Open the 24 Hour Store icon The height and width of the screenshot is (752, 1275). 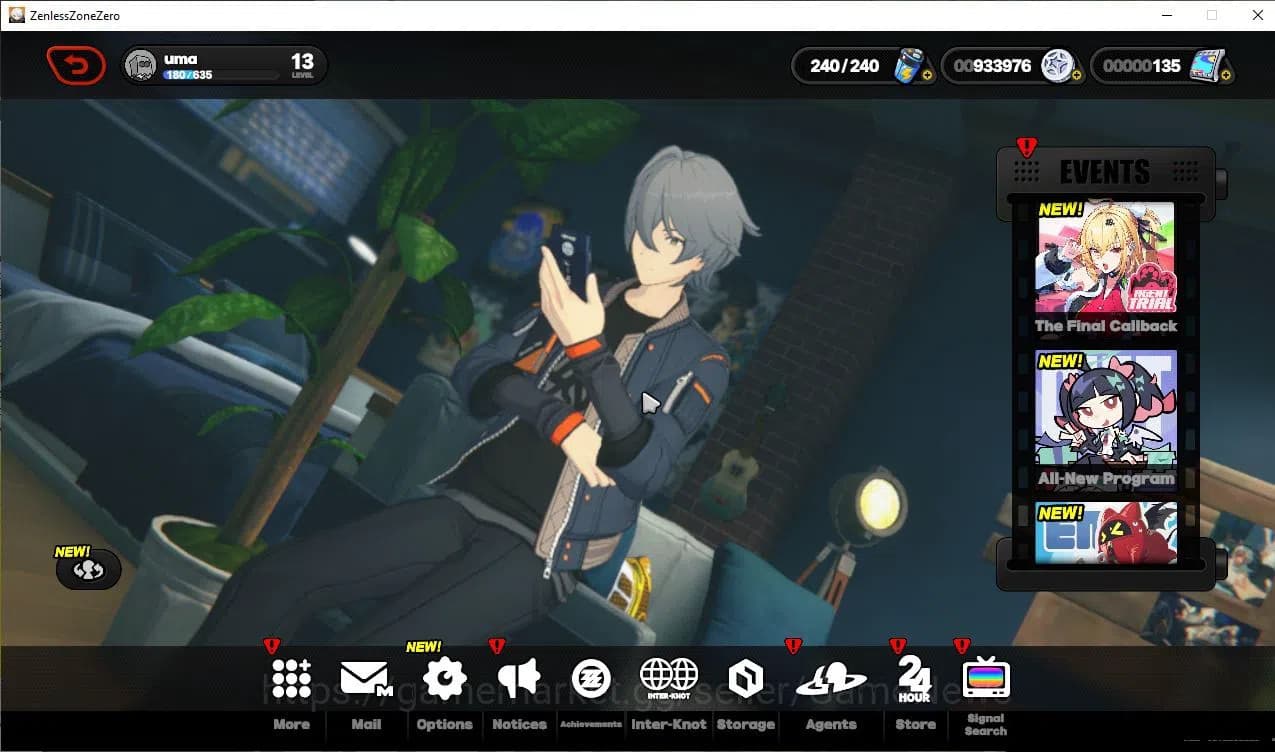click(914, 679)
